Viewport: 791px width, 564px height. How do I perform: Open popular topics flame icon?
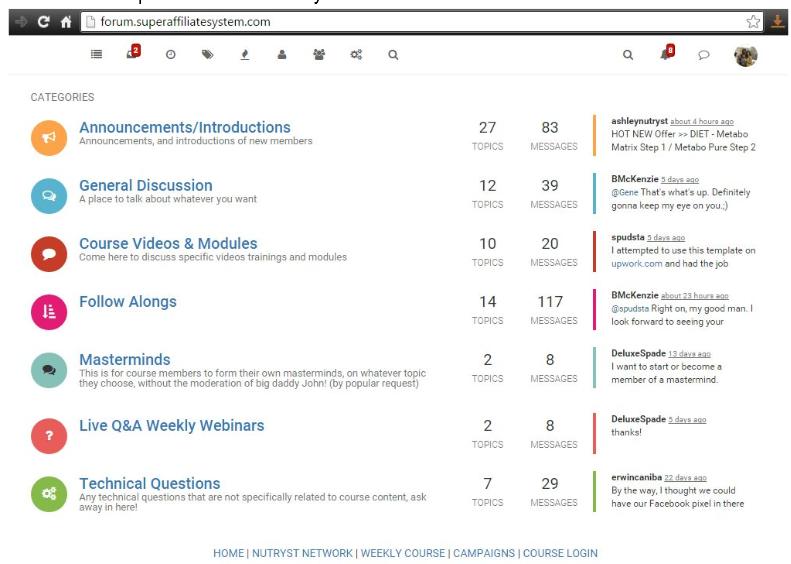(245, 54)
